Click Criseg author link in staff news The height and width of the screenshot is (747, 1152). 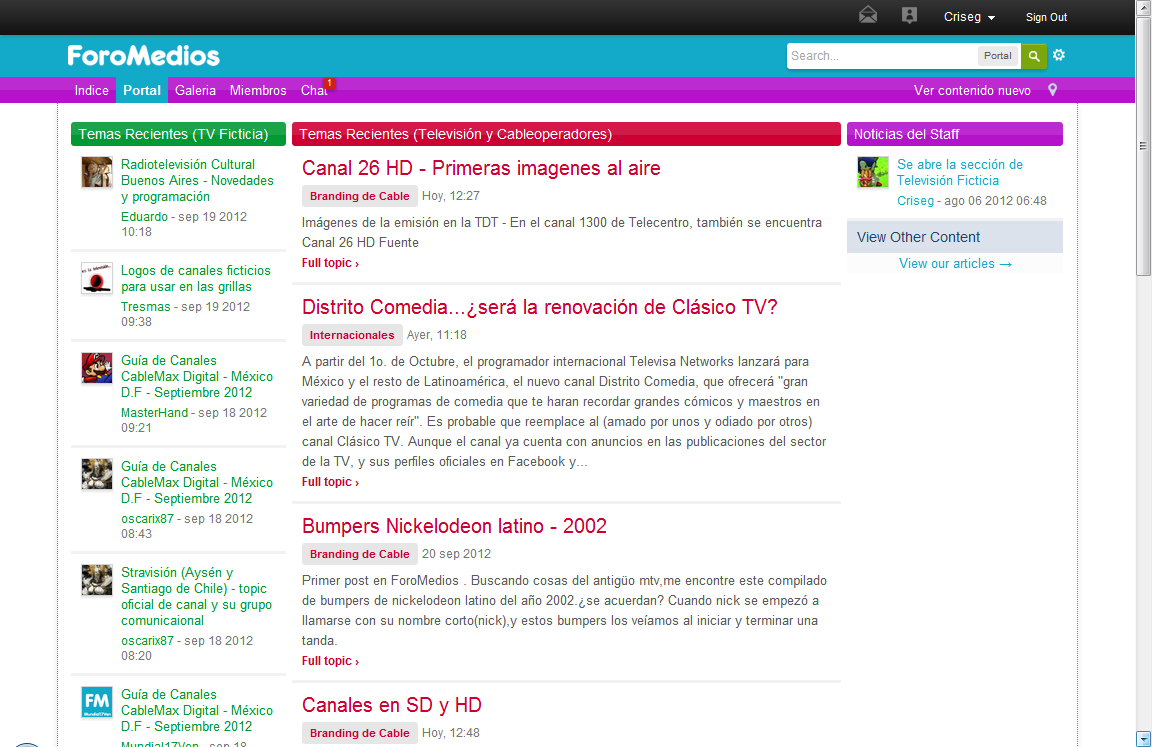[915, 201]
